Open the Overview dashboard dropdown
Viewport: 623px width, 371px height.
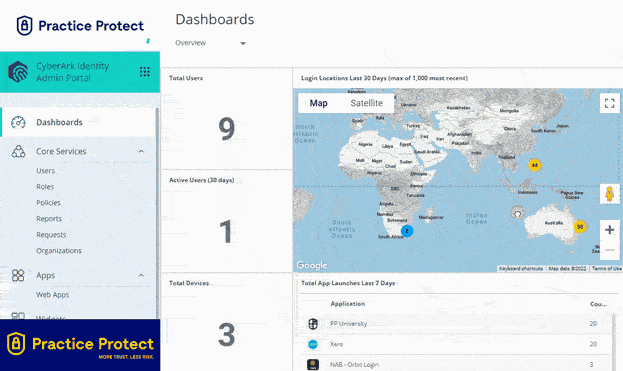point(211,43)
